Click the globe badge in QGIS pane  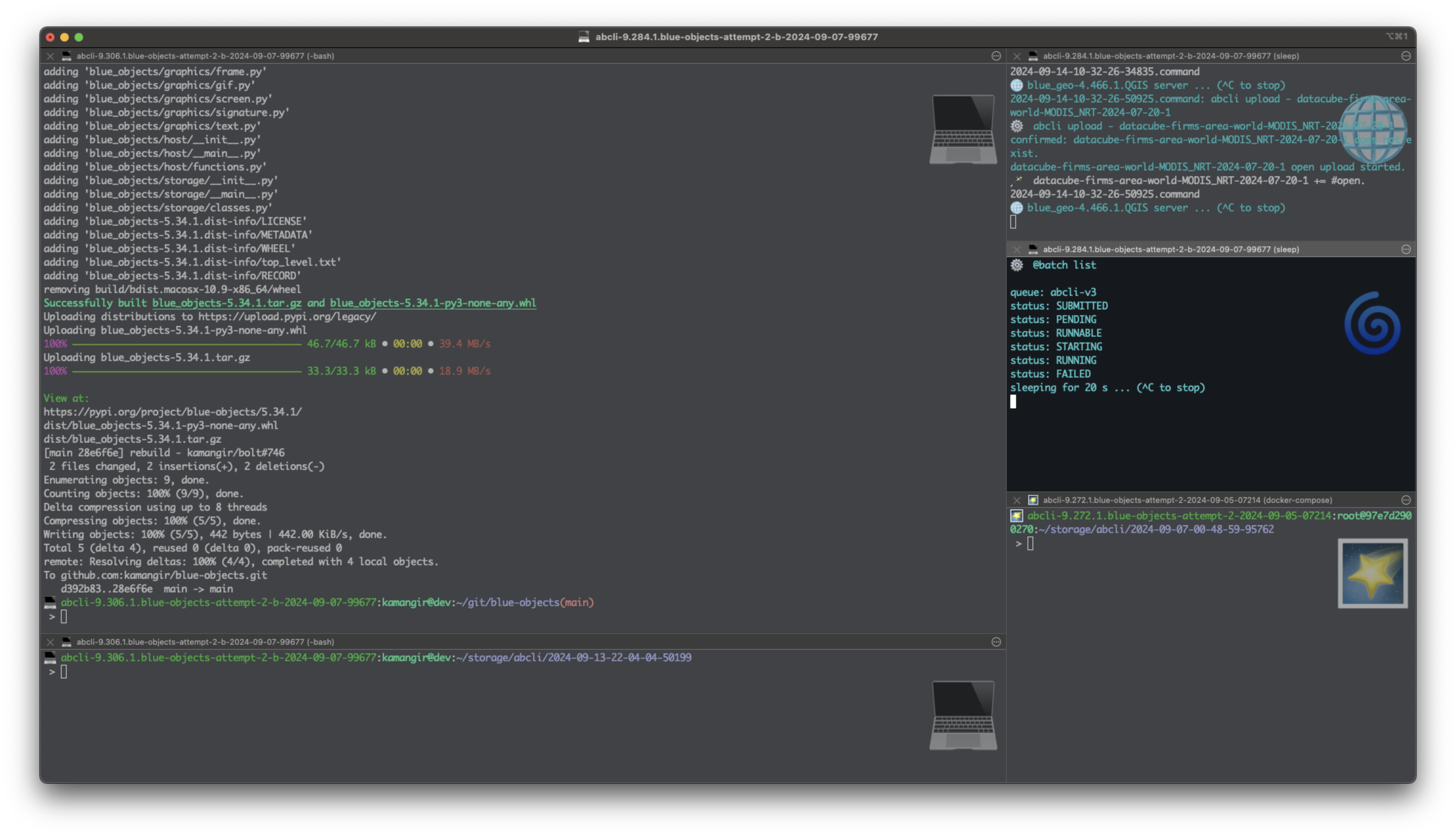[1373, 129]
